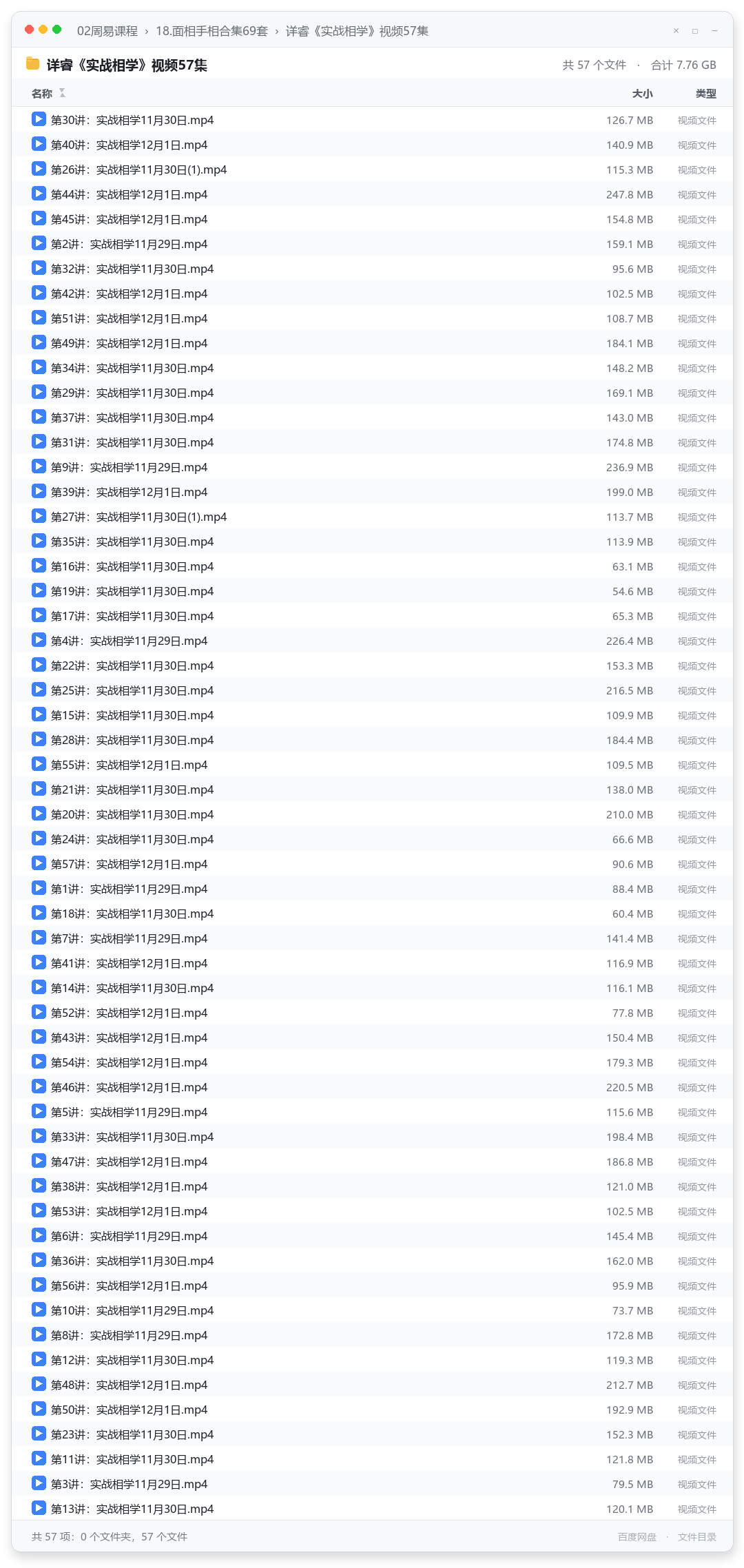Select the video icon of 第57讲 file
The height and width of the screenshot is (1568, 744).
[39, 863]
